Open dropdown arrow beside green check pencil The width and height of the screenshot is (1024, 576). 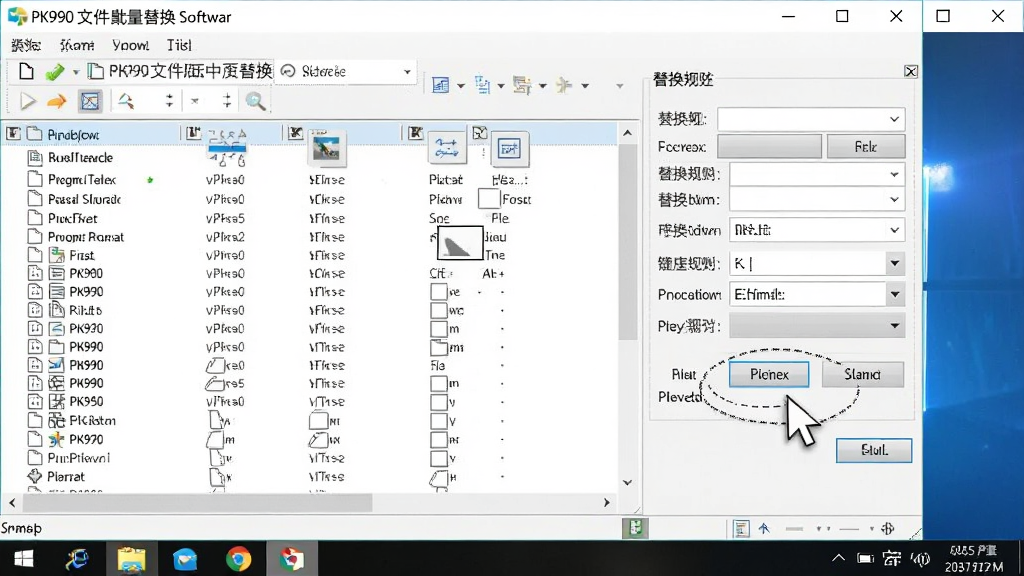(76, 72)
